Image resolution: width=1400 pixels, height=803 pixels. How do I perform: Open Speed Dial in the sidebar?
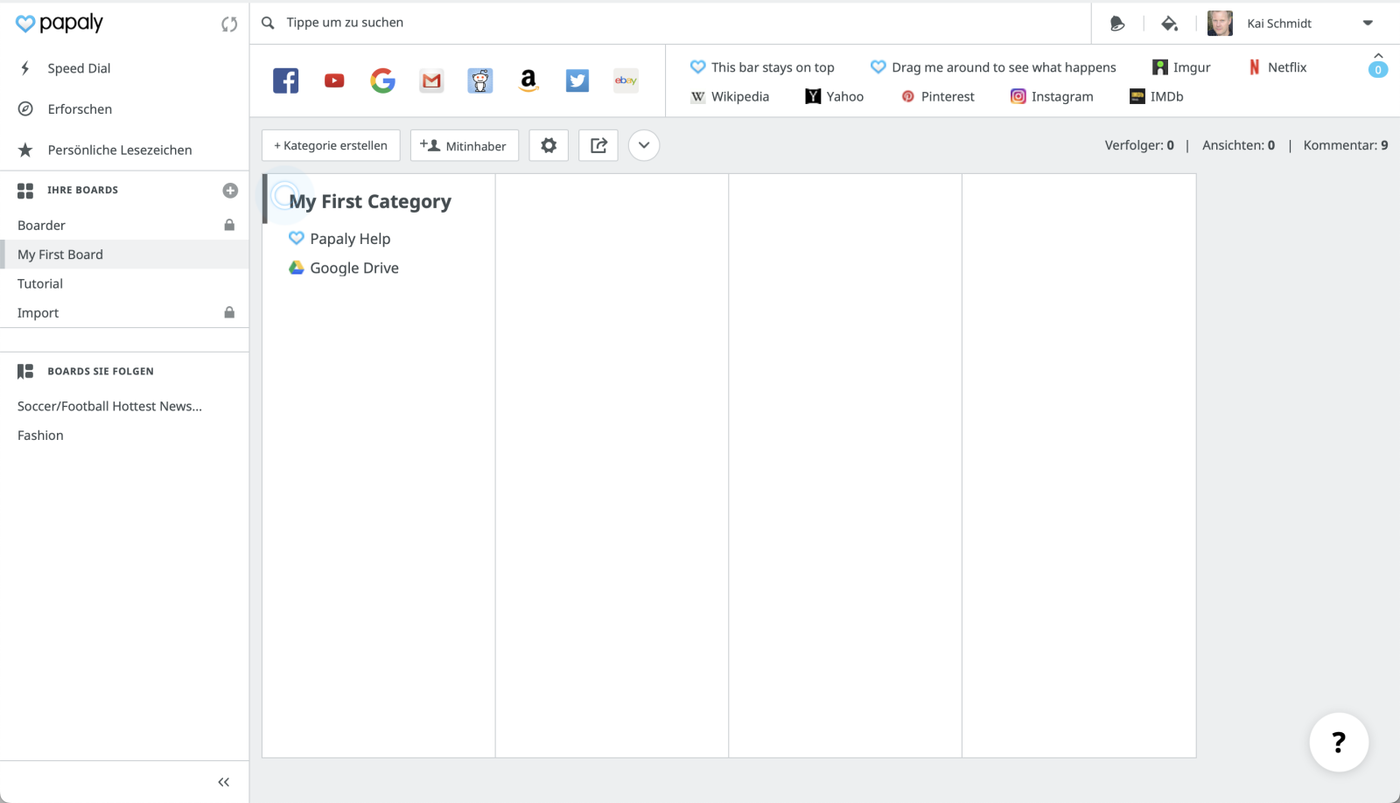point(79,68)
